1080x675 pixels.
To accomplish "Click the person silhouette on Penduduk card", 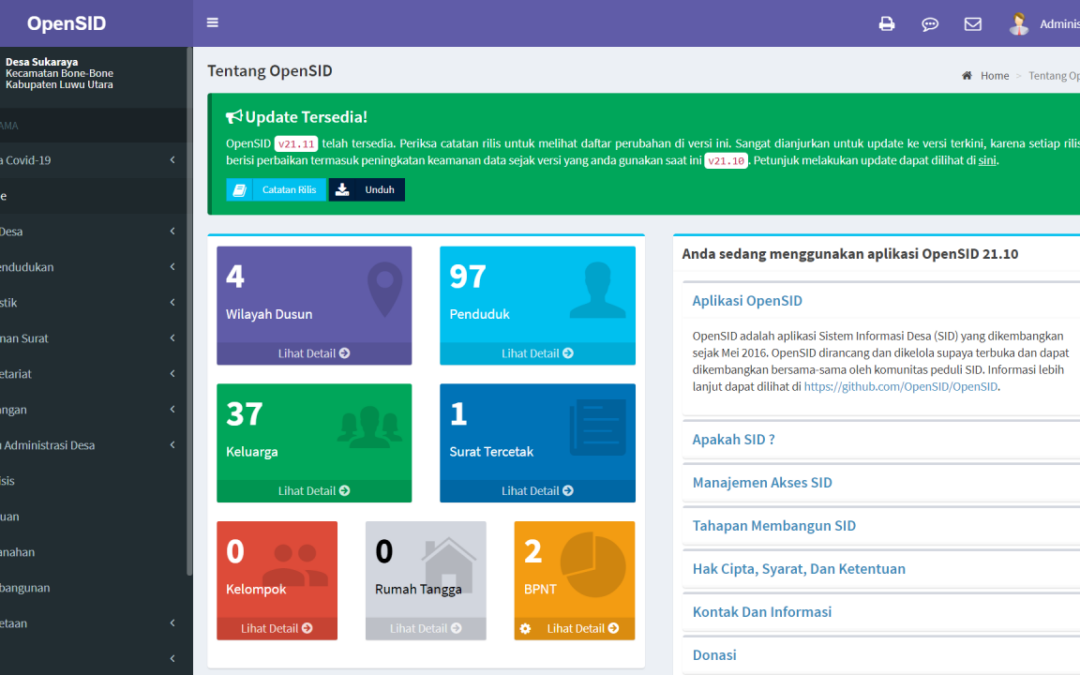I will pyautogui.click(x=597, y=290).
